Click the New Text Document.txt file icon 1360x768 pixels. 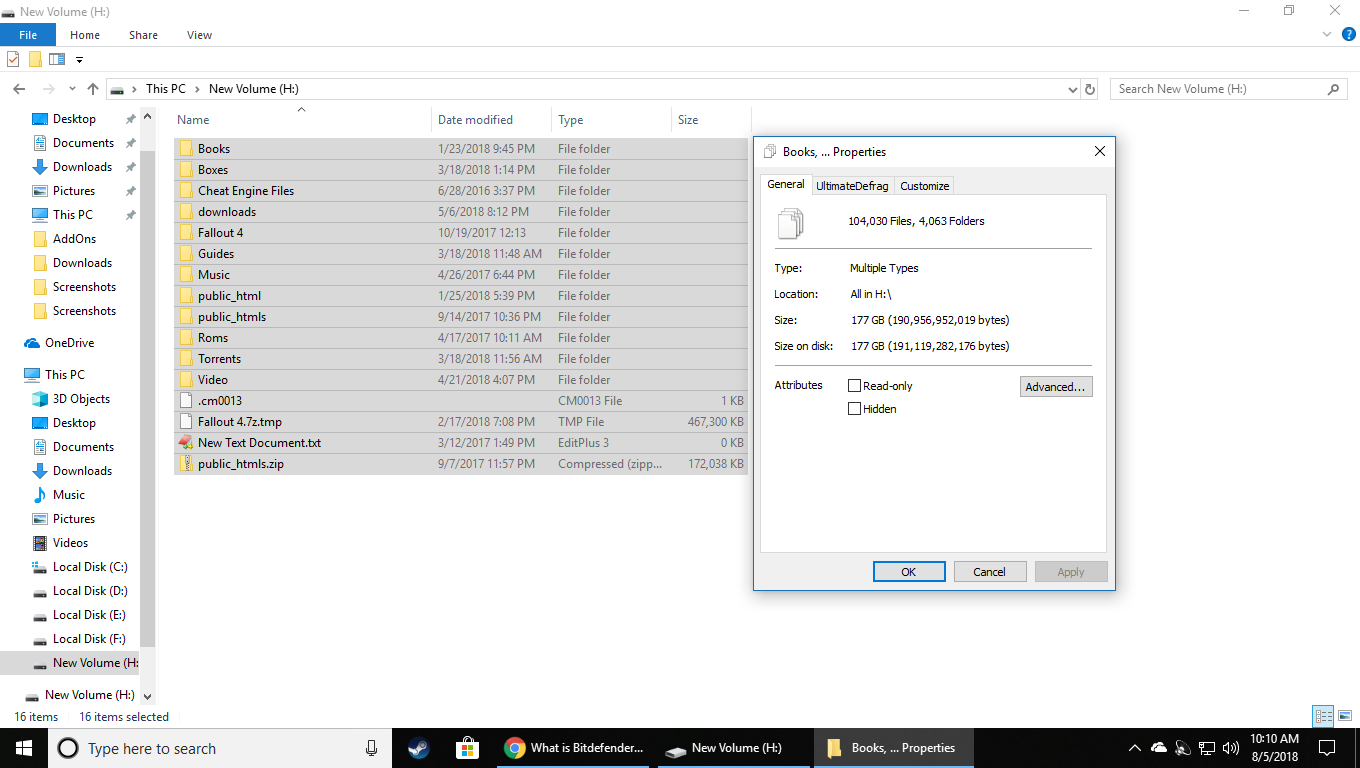186,443
